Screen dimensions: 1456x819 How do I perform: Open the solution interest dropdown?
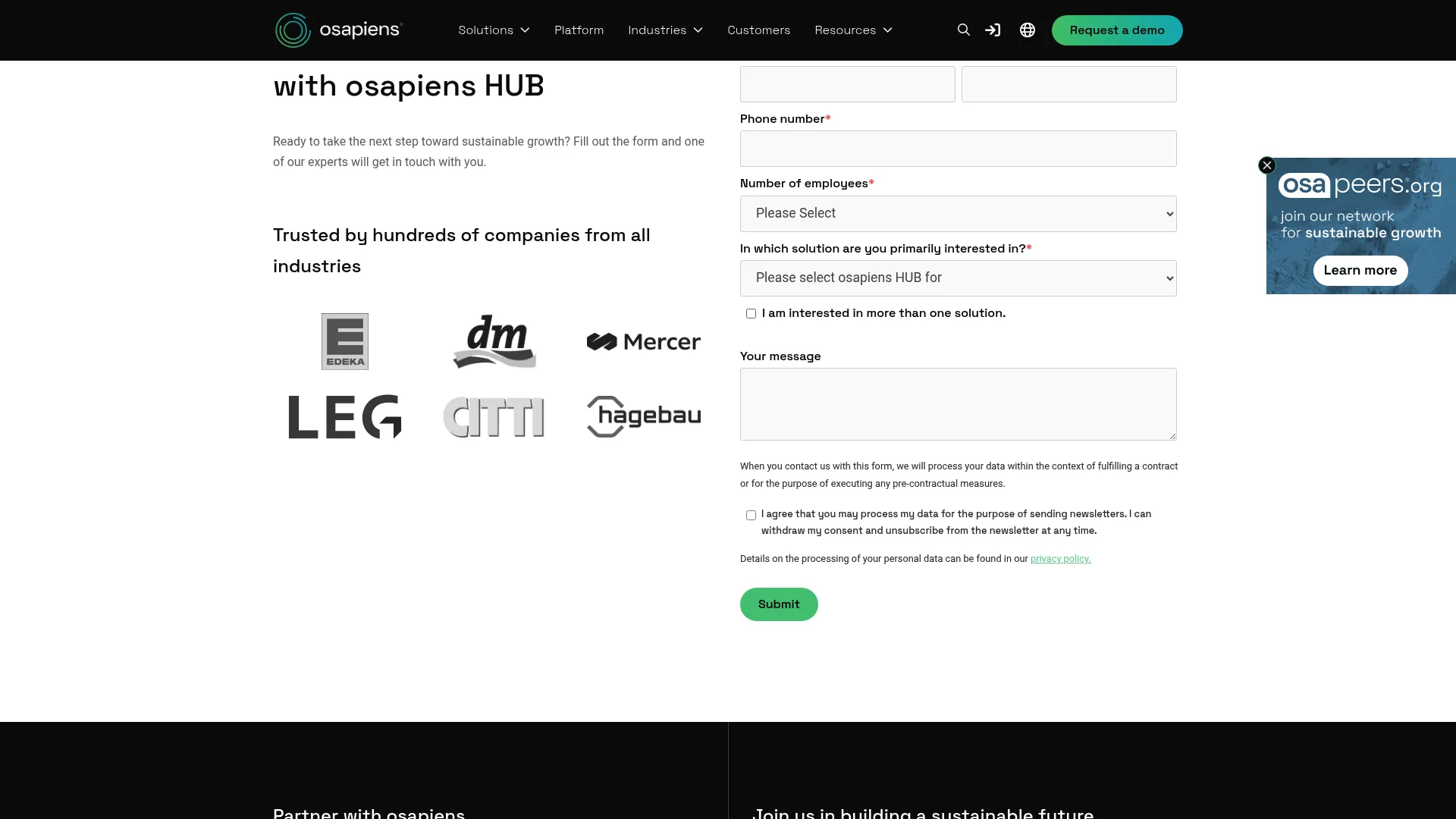[959, 278]
